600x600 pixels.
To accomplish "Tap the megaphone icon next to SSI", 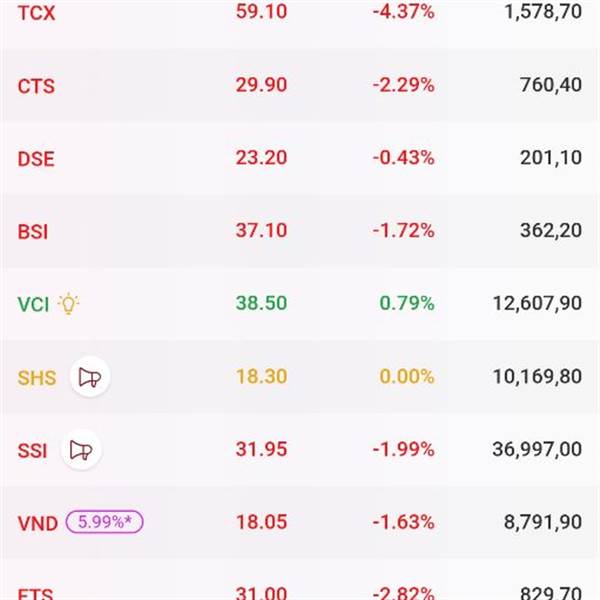I will point(81,450).
